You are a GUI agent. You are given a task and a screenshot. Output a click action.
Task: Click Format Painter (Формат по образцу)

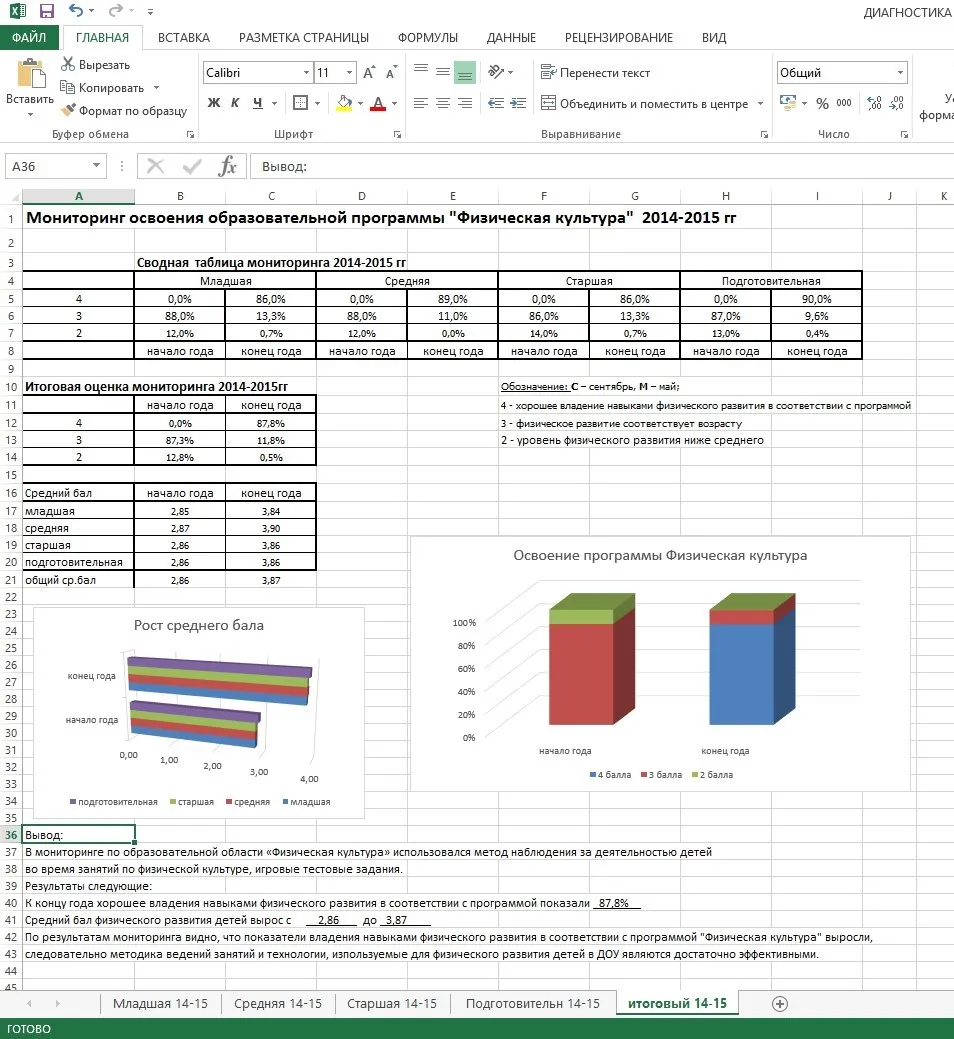point(124,111)
